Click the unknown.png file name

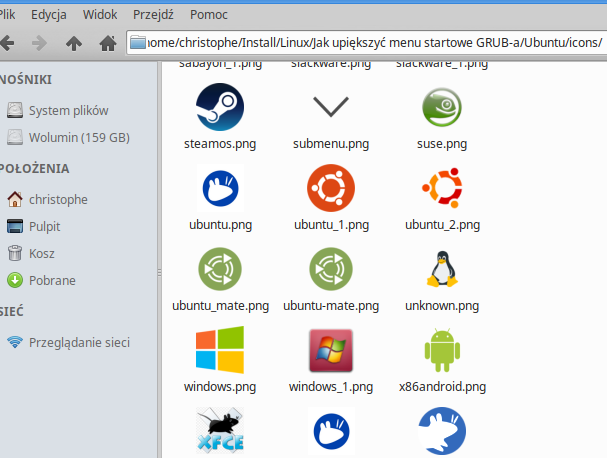442,306
